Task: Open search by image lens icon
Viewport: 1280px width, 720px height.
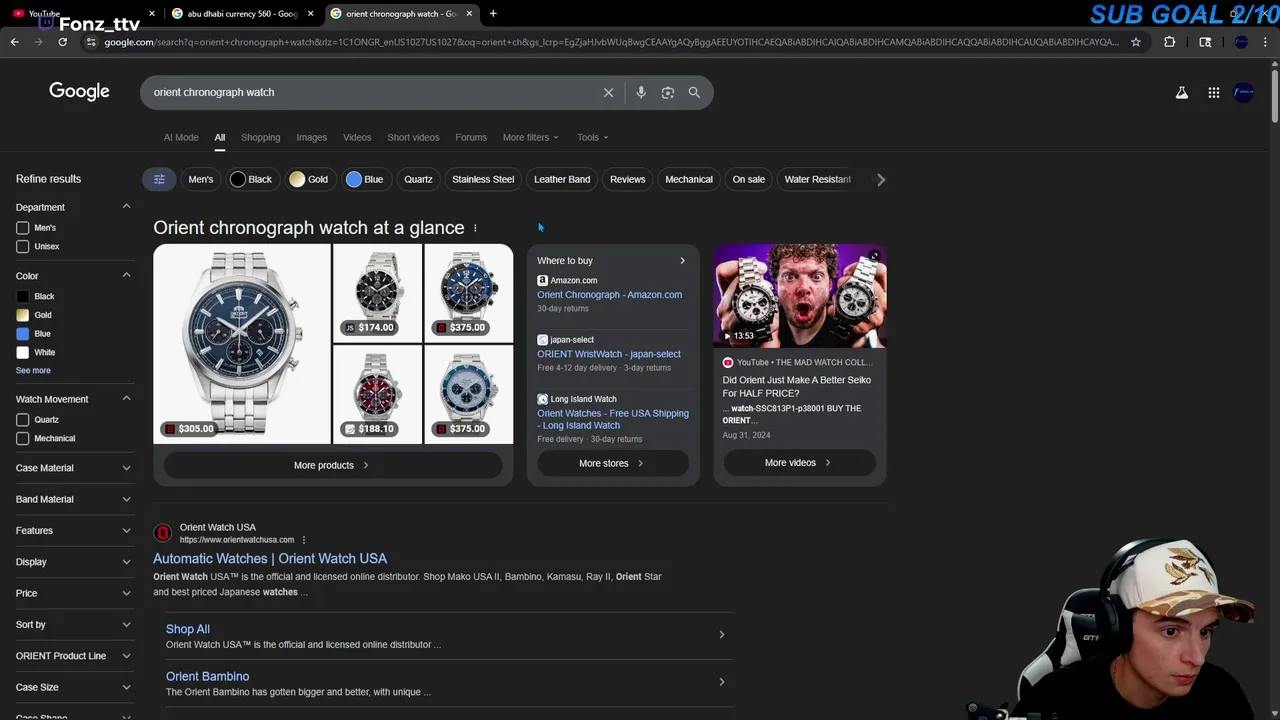Action: [667, 92]
